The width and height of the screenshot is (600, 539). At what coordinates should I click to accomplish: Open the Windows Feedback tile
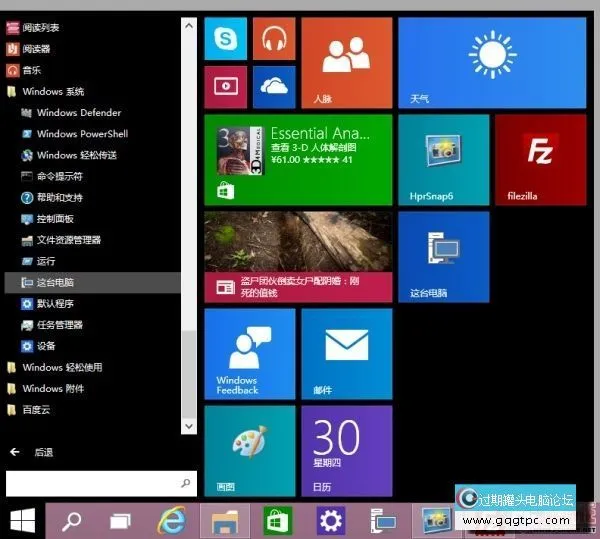click(x=250, y=354)
